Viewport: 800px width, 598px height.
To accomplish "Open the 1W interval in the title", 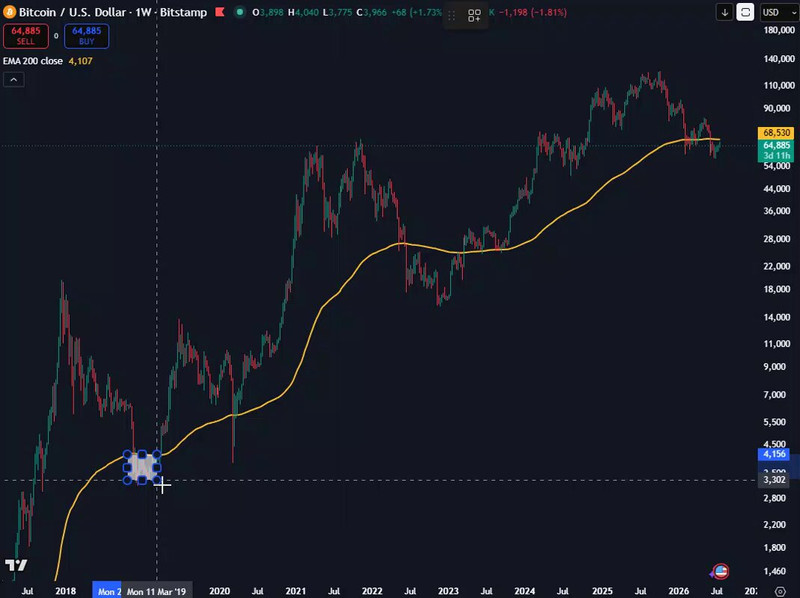I will point(143,12).
